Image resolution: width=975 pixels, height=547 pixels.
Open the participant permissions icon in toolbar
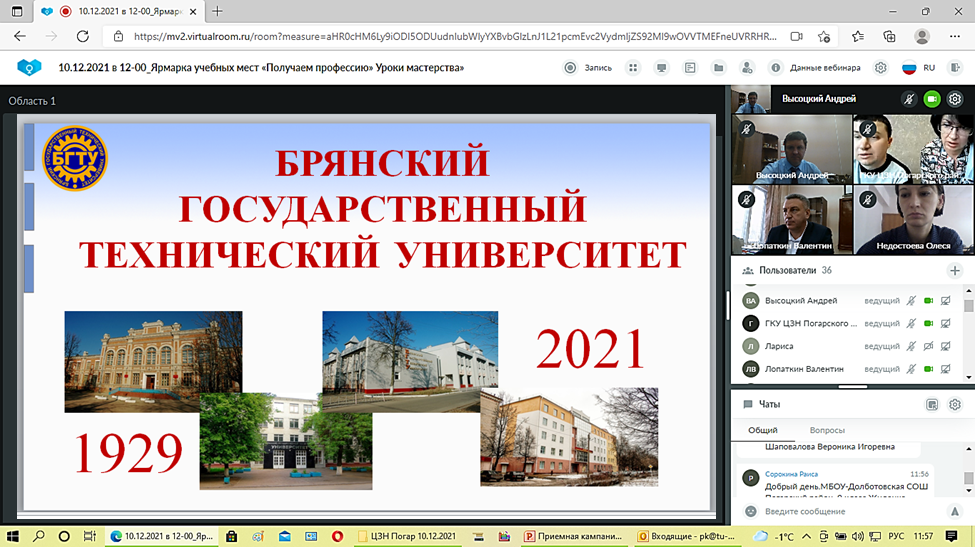747,68
